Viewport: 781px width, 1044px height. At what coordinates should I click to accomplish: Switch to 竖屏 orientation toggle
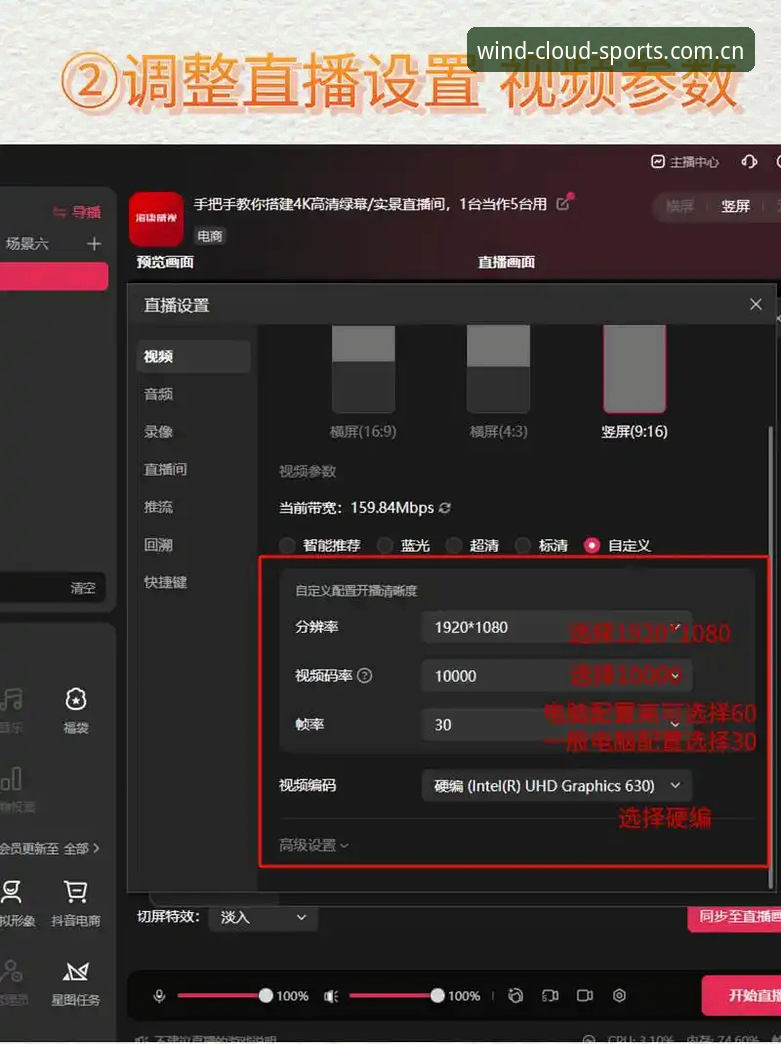pos(736,206)
